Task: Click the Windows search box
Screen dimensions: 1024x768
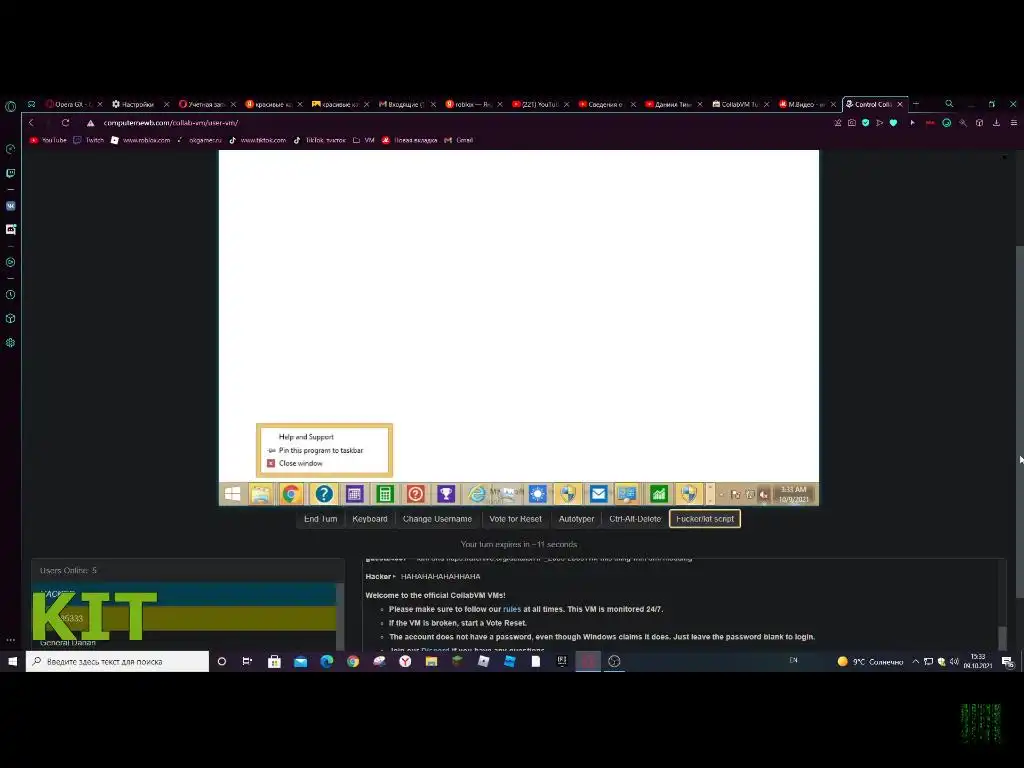Action: (118, 662)
